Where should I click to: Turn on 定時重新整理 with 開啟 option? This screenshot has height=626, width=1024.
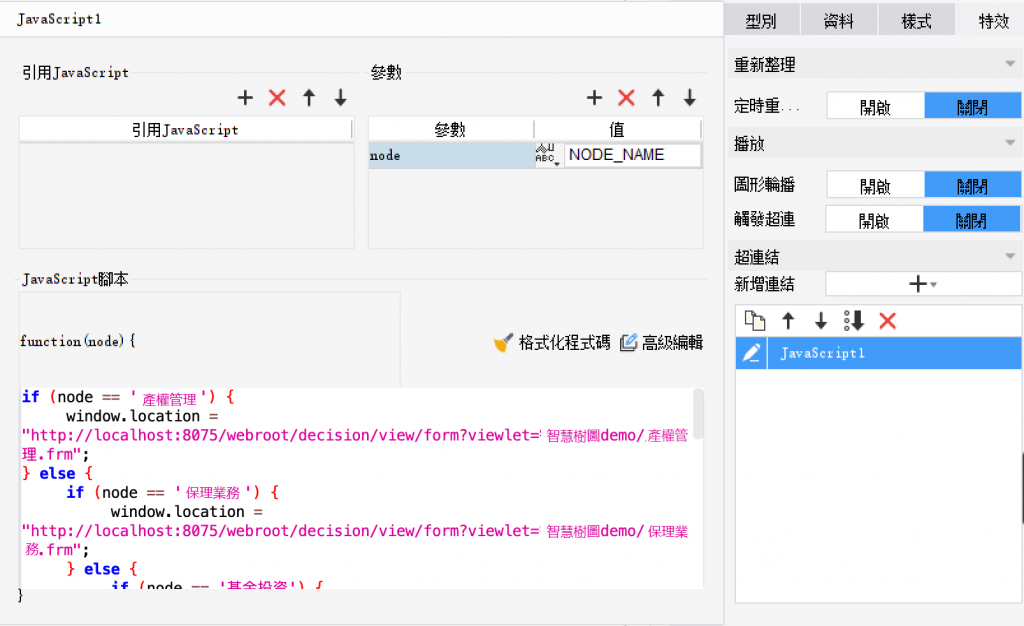[875, 106]
